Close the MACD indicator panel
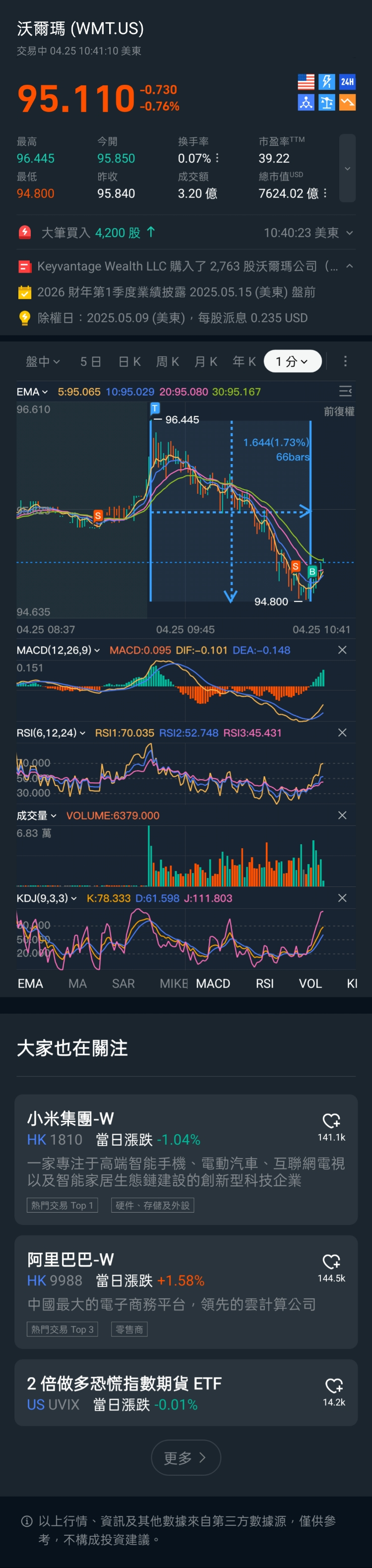 pyautogui.click(x=342, y=650)
